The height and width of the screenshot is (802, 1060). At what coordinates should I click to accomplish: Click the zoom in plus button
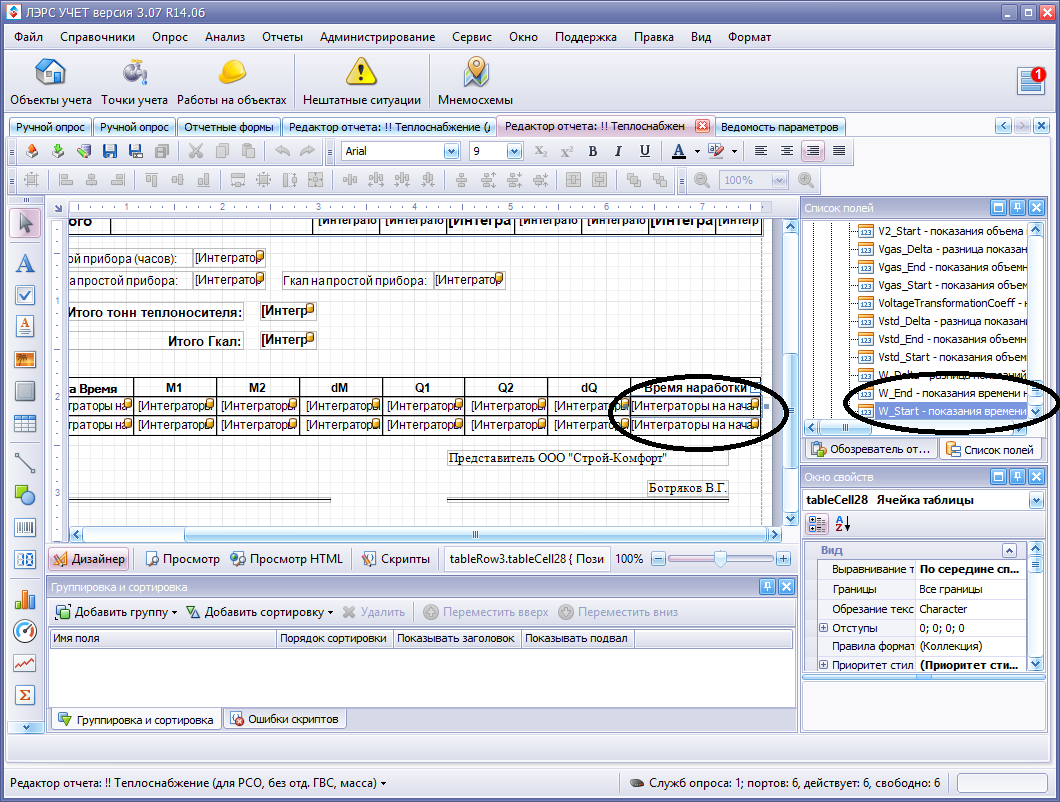point(783,559)
